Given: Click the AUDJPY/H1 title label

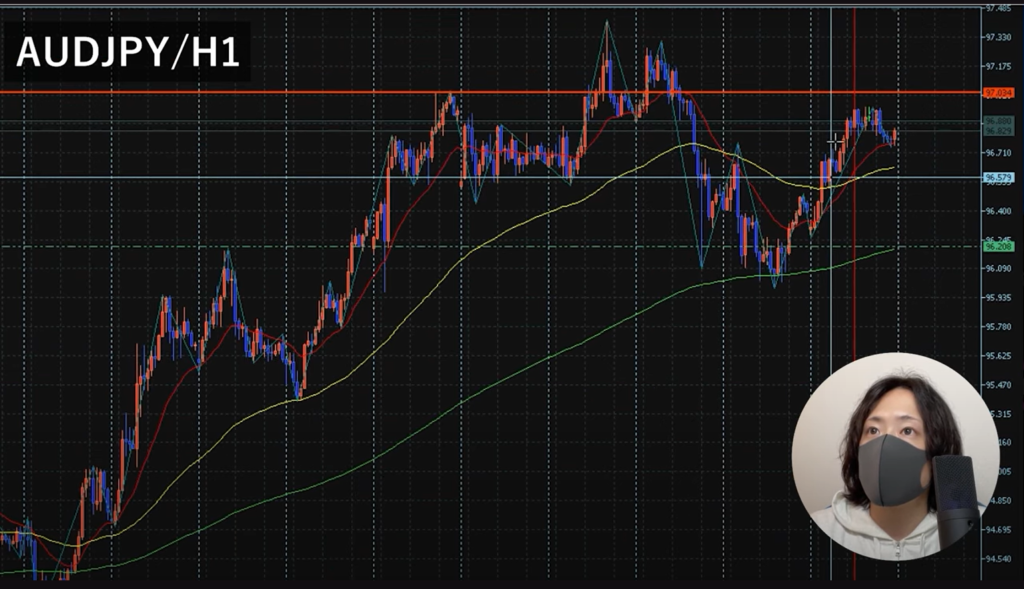Looking at the screenshot, I should 128,52.
